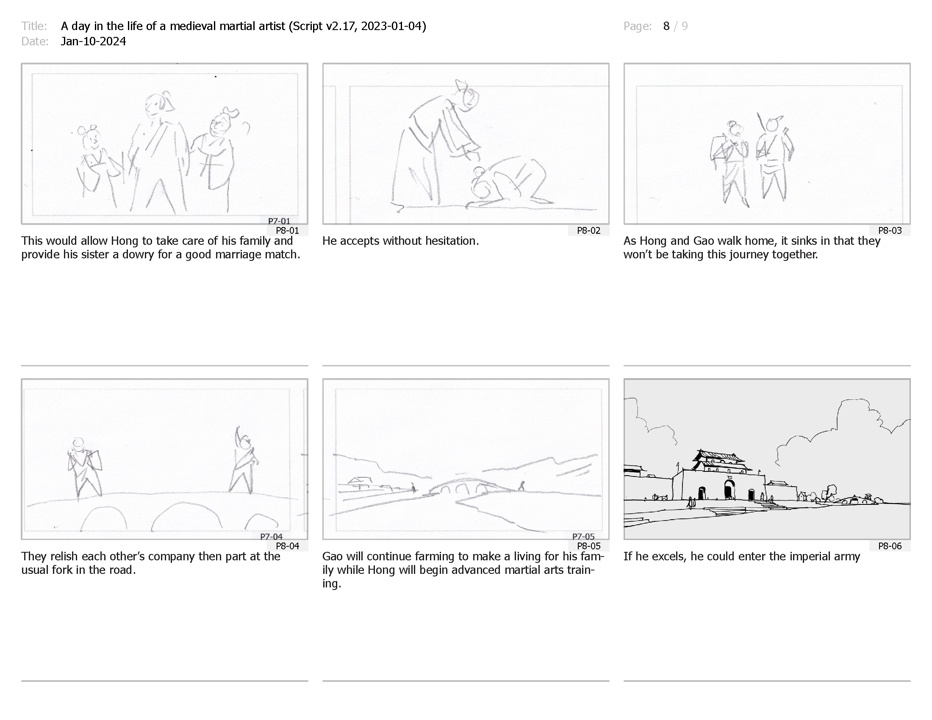Select panel P8-02 showing the kneeling figure

click(x=466, y=144)
